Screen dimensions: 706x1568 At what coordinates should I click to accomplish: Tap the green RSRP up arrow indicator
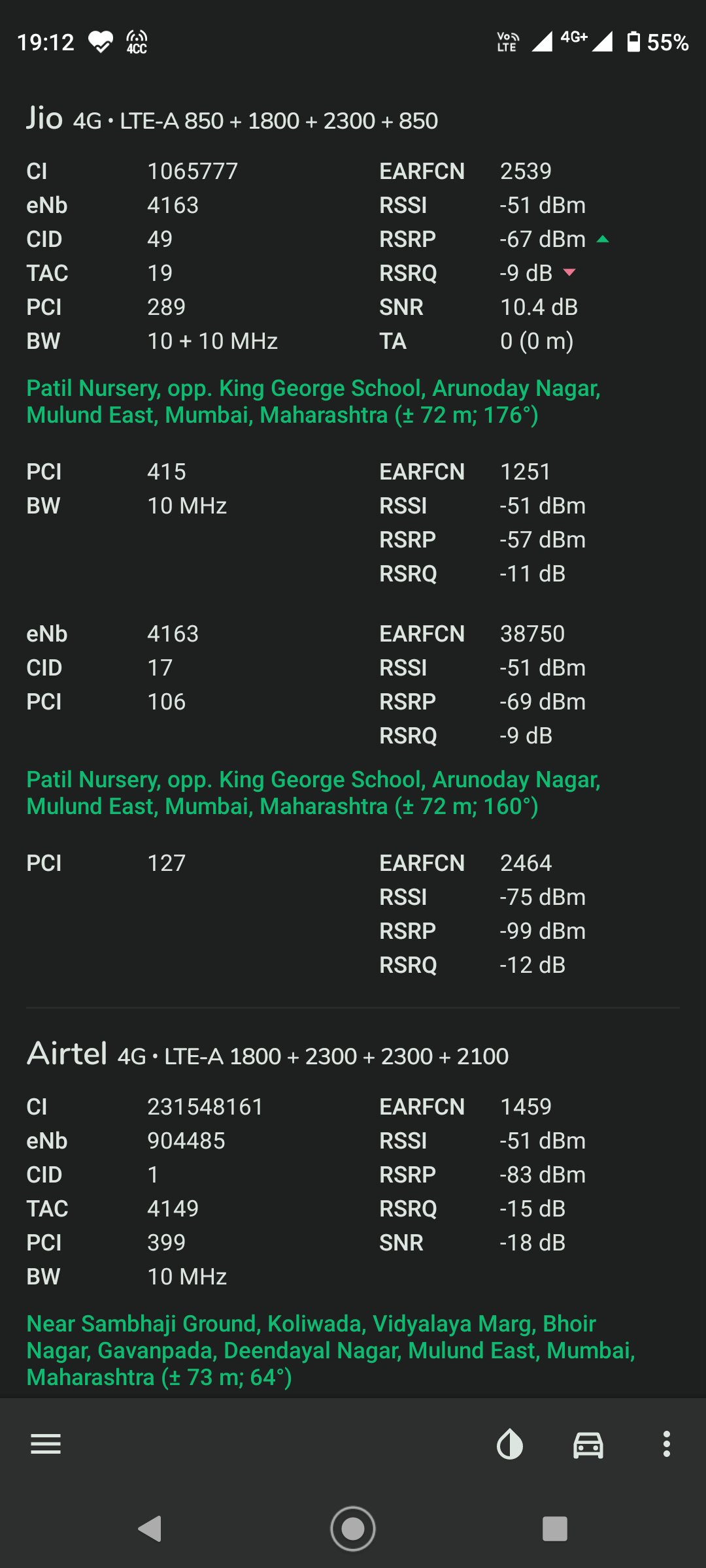point(603,240)
